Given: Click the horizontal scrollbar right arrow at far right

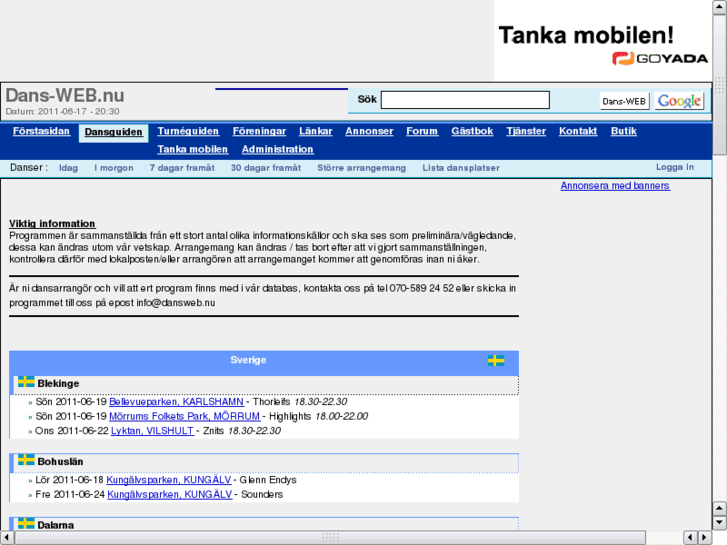Looking at the screenshot, I should 705,538.
